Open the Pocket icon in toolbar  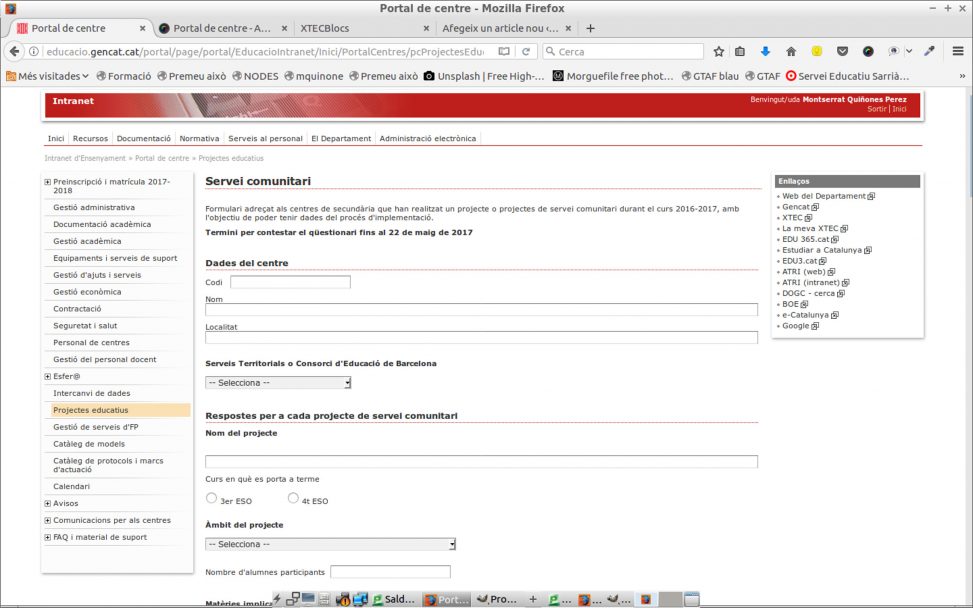point(842,51)
